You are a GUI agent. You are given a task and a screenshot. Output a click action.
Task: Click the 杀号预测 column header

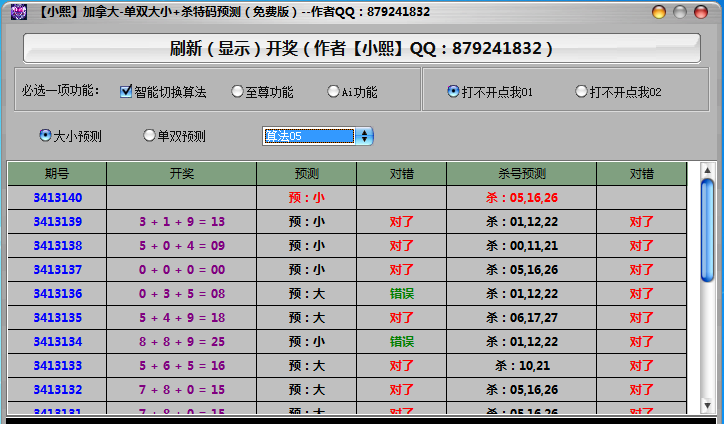(x=522, y=174)
